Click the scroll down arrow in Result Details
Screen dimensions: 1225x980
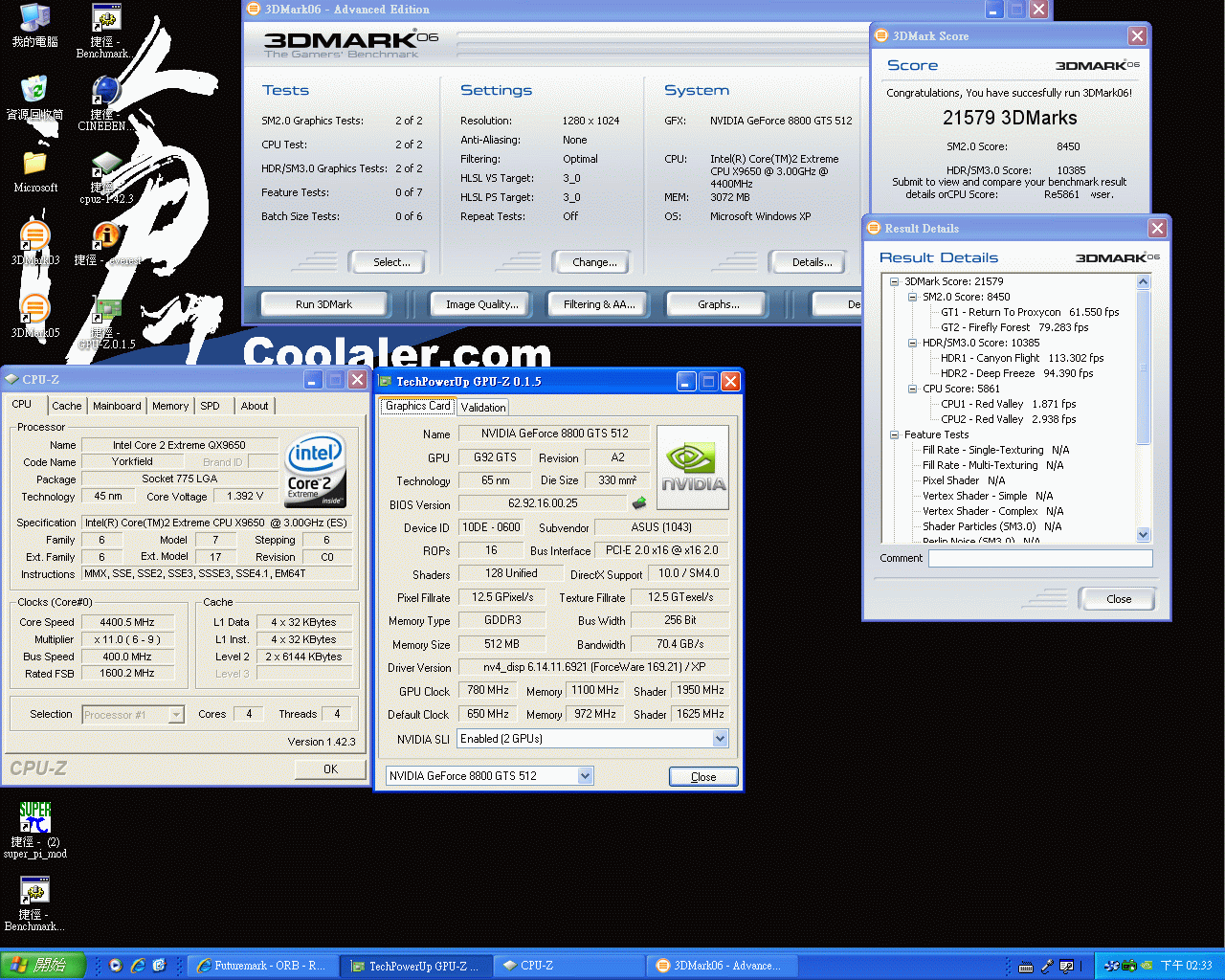click(1143, 535)
